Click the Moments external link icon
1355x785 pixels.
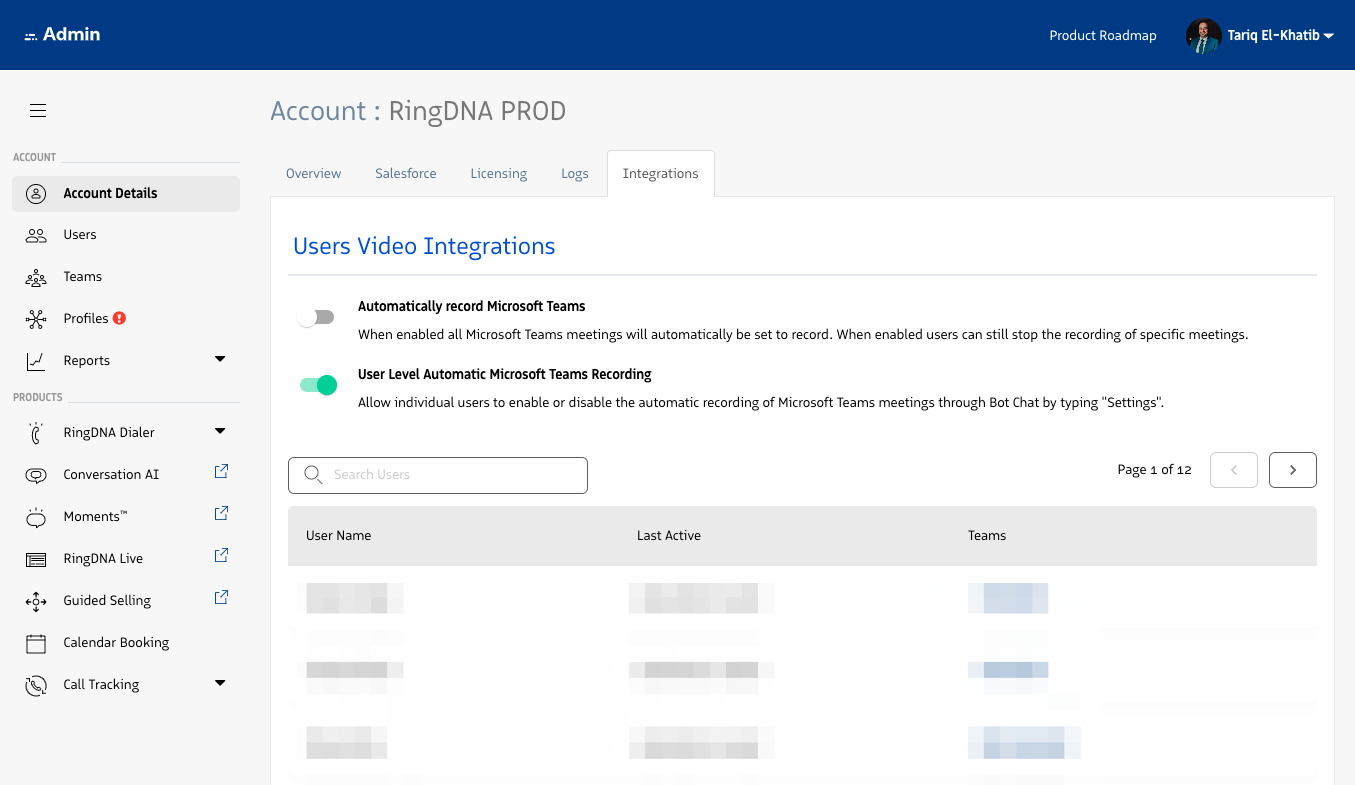[x=222, y=513]
